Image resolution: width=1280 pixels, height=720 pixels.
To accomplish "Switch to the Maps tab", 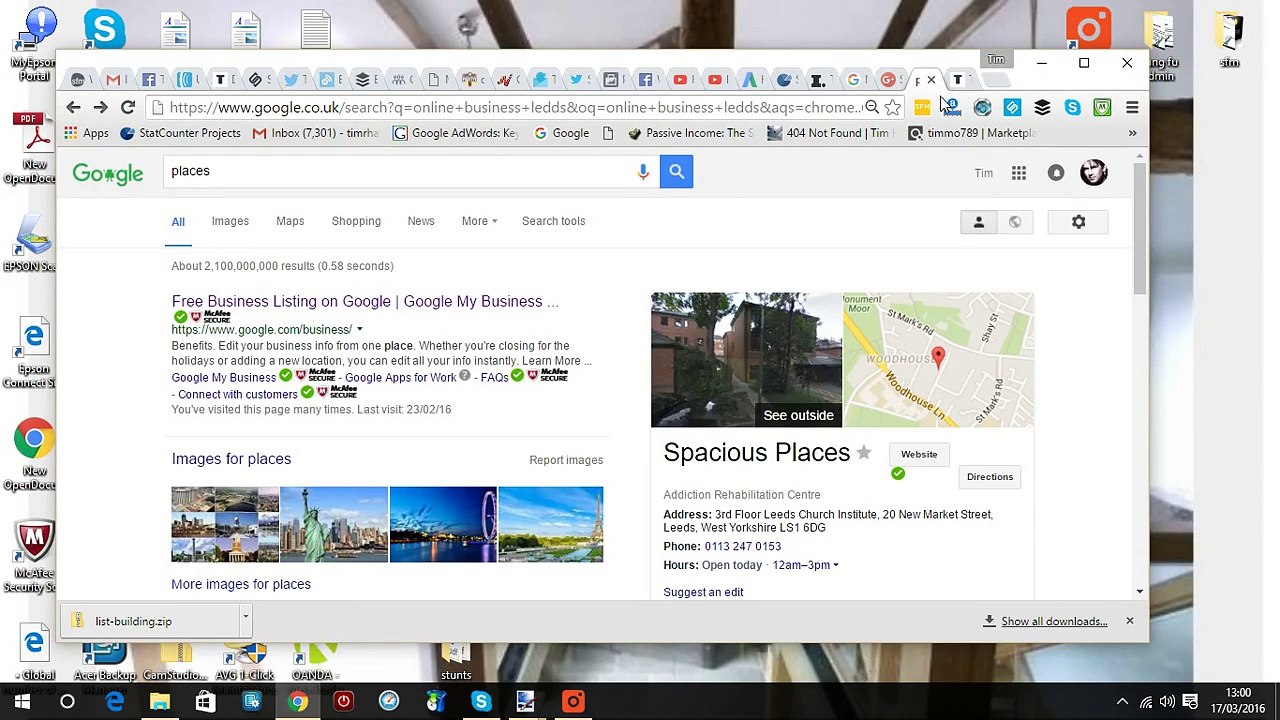I will coord(290,221).
